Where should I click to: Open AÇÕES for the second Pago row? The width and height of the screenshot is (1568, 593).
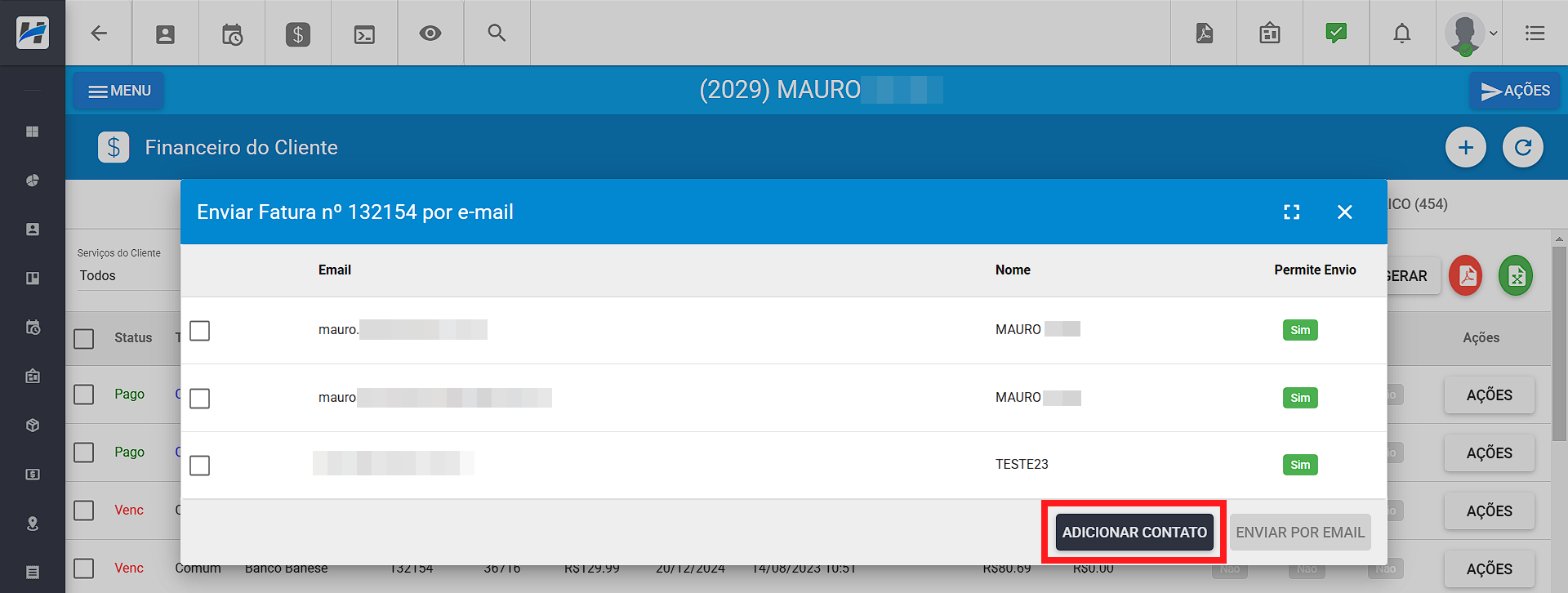[x=1490, y=453]
